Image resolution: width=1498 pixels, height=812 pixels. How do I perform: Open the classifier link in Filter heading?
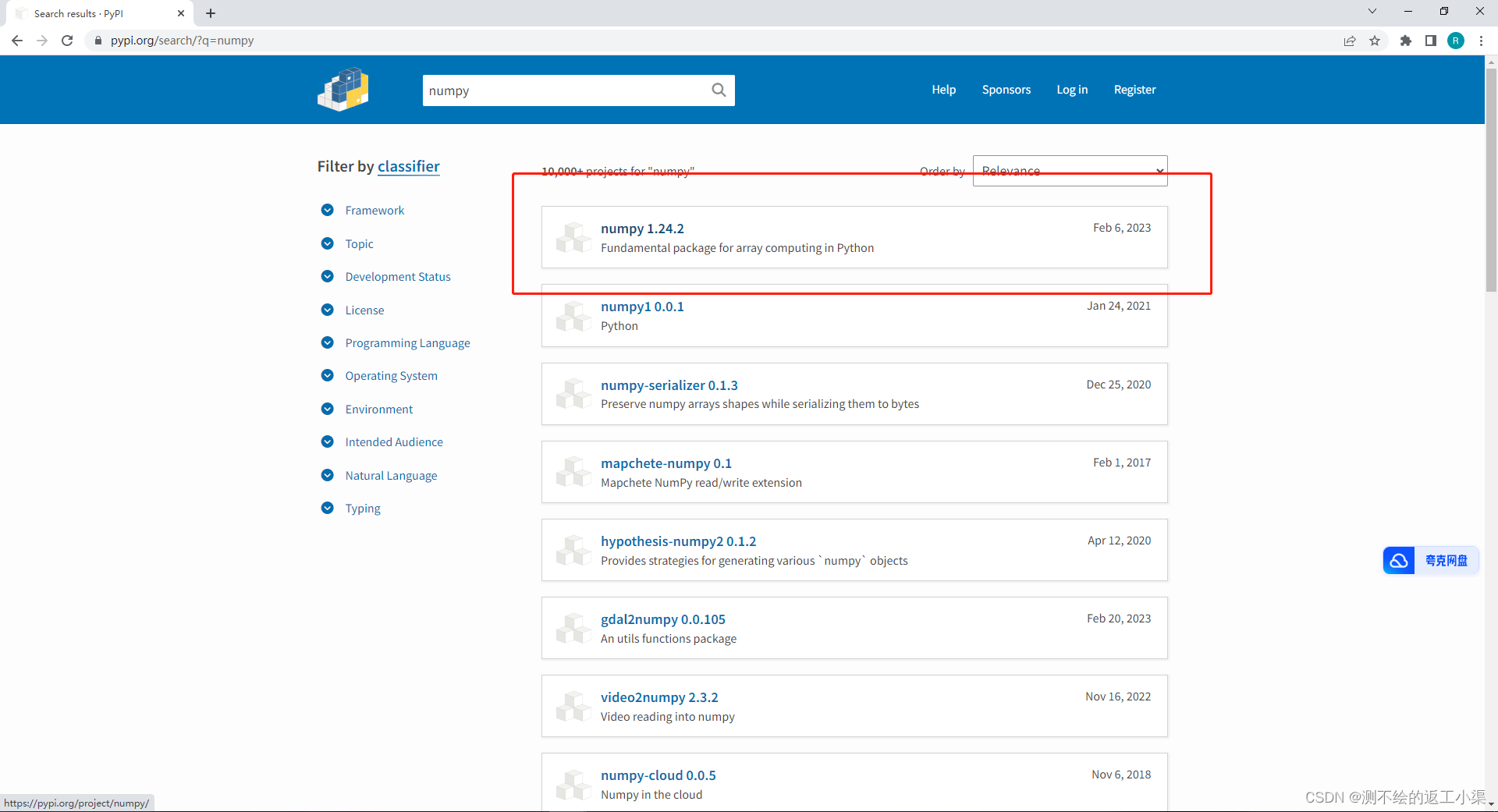[409, 166]
